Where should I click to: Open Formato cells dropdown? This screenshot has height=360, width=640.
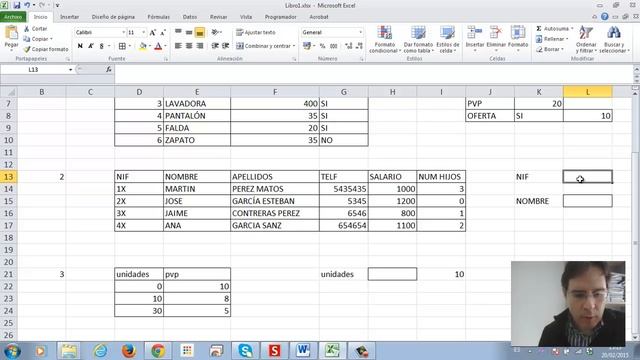pos(518,39)
